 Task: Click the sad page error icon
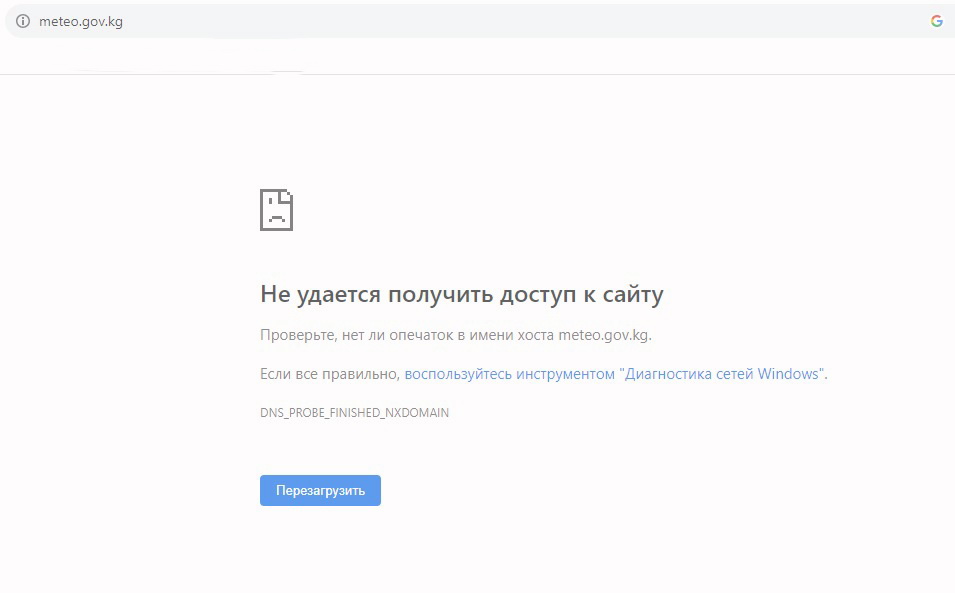click(x=276, y=209)
